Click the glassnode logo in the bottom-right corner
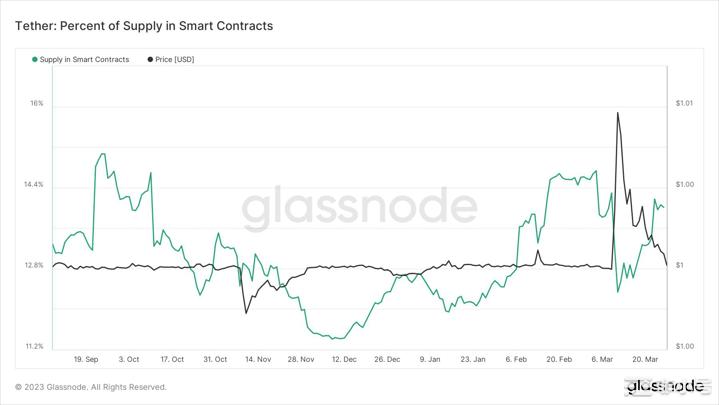The width and height of the screenshot is (719, 405). 664,387
